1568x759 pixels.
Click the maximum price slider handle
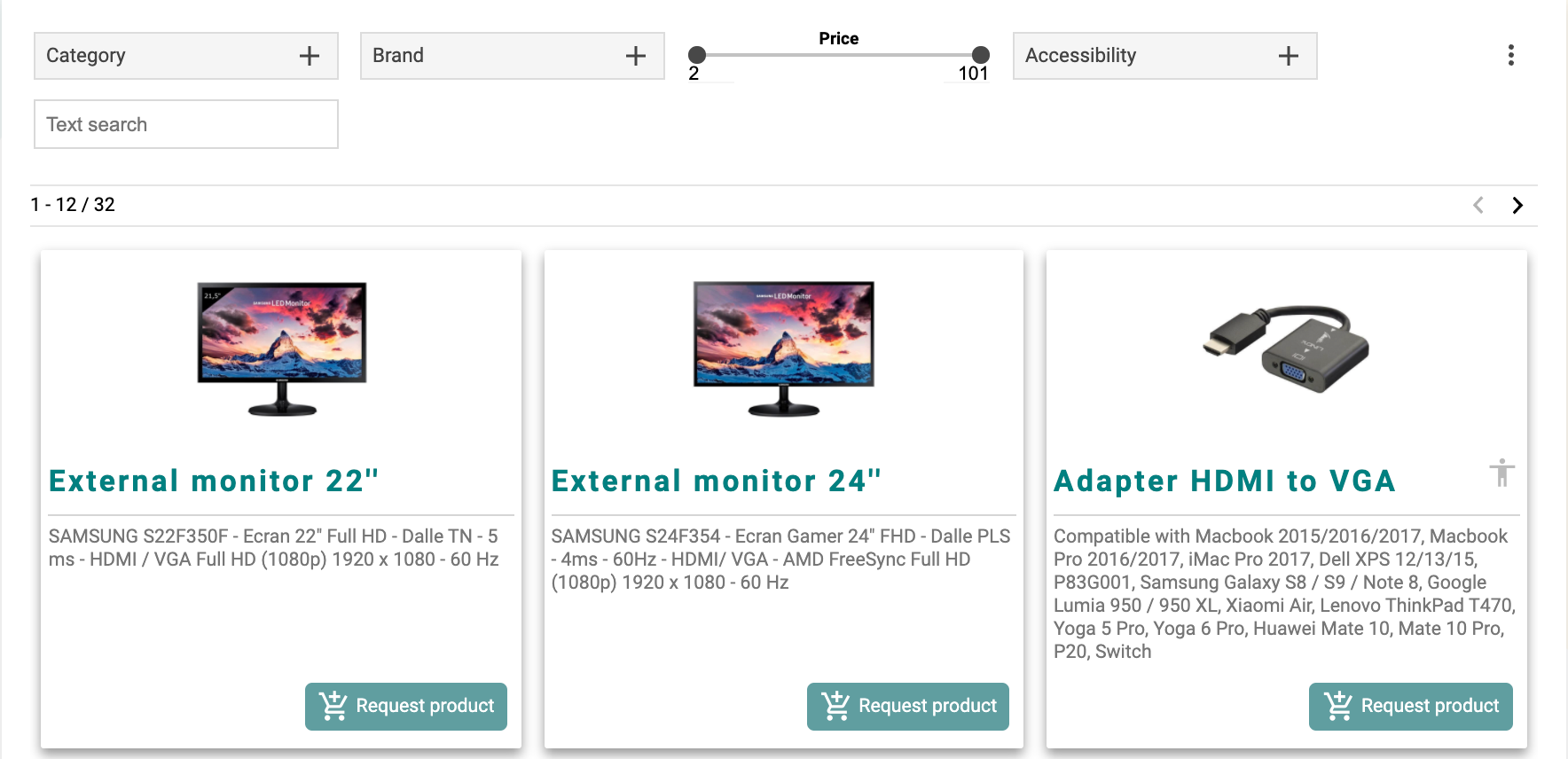[x=980, y=55]
